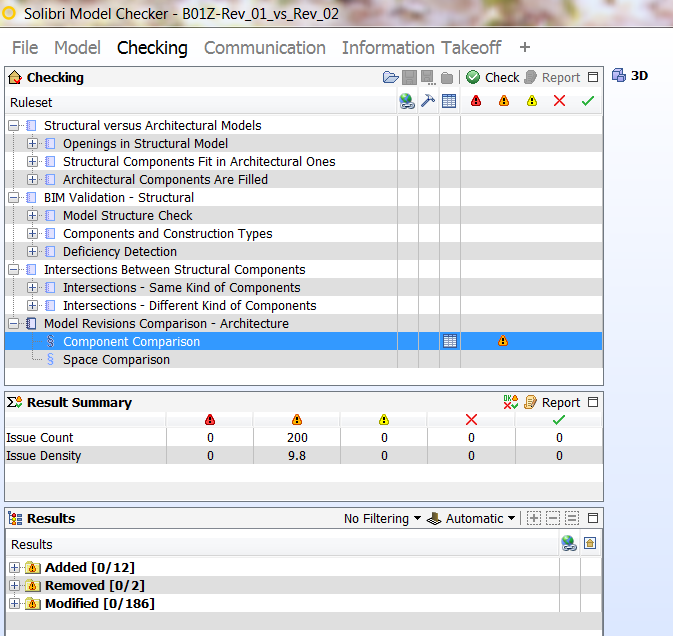Maximize the Results panel

click(x=593, y=518)
